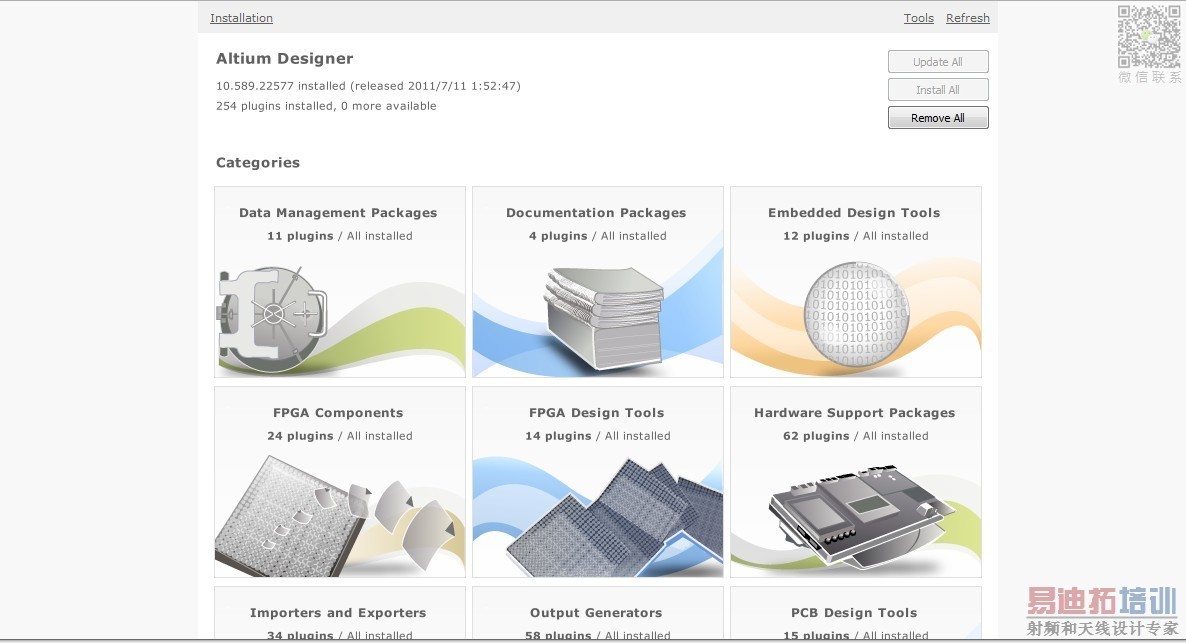
Task: Open the Data Management Packages vault icon
Action: [272, 319]
